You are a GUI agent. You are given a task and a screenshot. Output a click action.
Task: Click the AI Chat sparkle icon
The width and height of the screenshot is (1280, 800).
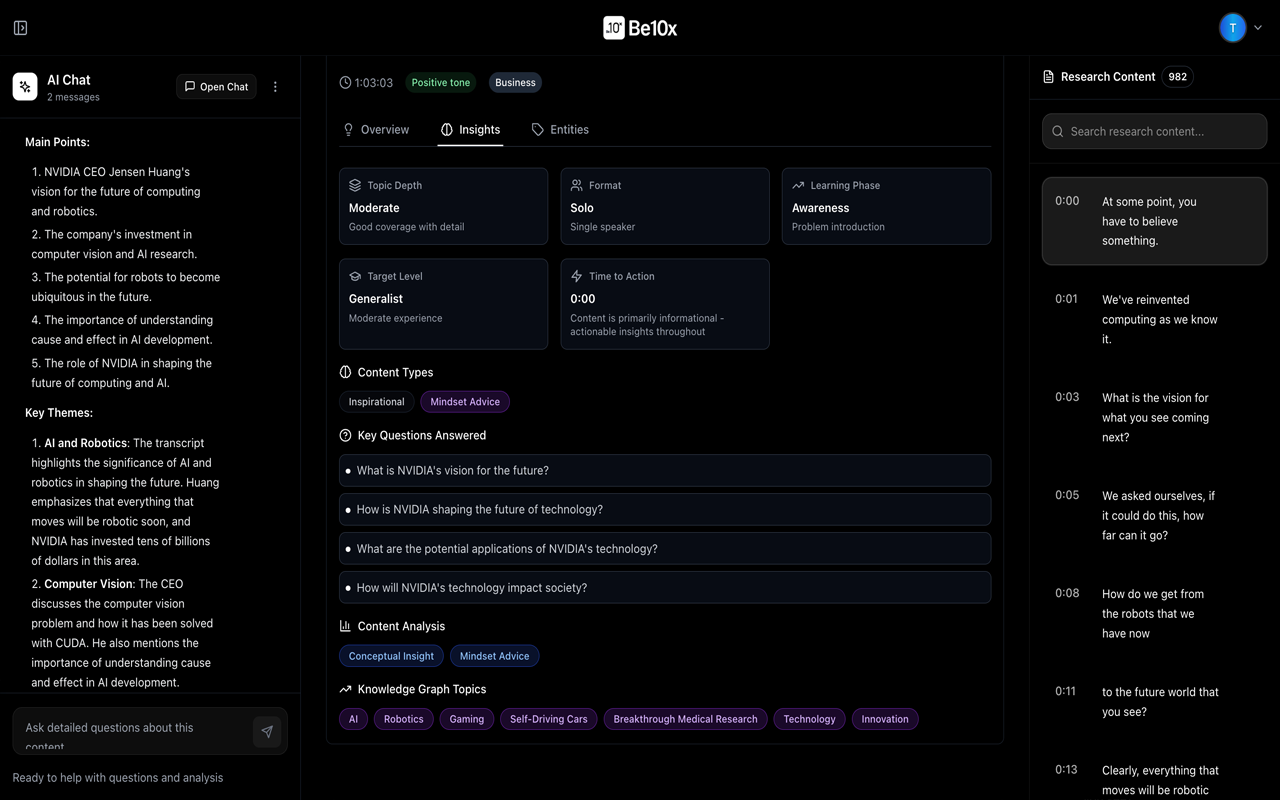tap(25, 87)
